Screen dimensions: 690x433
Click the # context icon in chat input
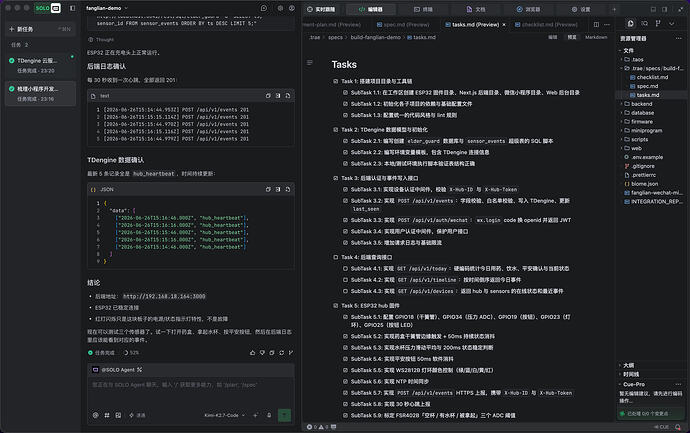[107, 415]
